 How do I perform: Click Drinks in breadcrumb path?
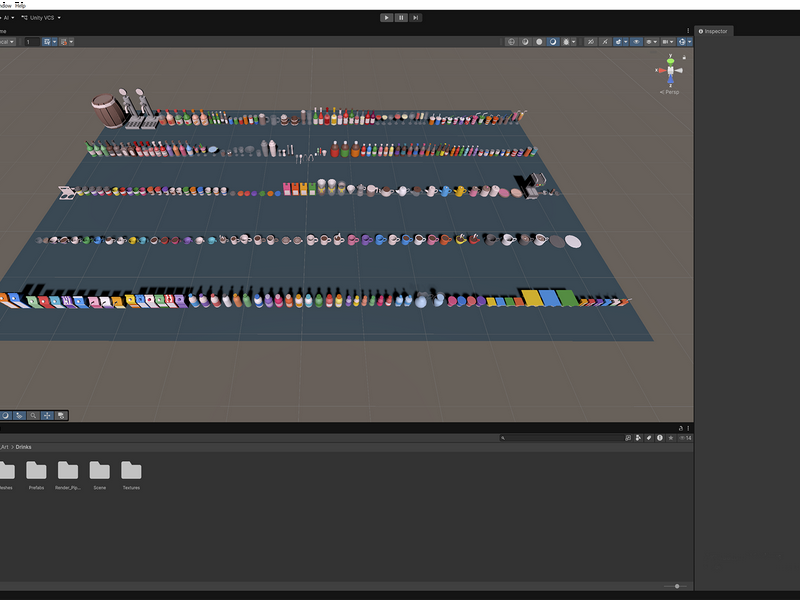coord(23,447)
